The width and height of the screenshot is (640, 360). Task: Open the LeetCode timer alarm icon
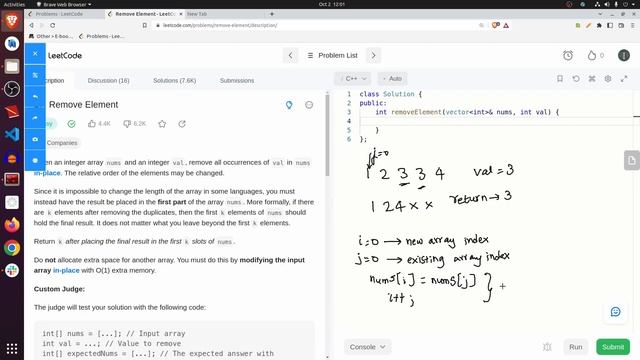click(x=568, y=55)
